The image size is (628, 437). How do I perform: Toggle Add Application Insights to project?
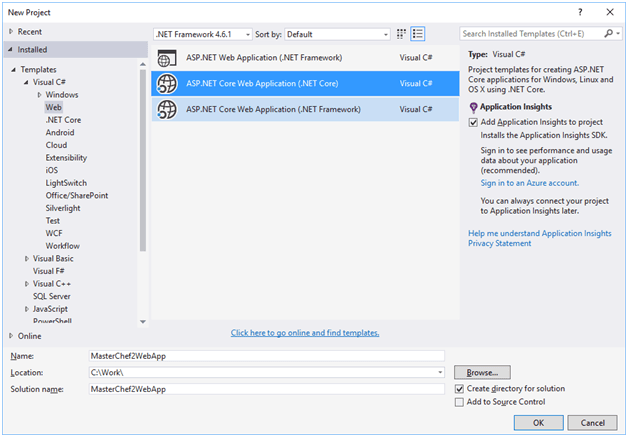473,122
